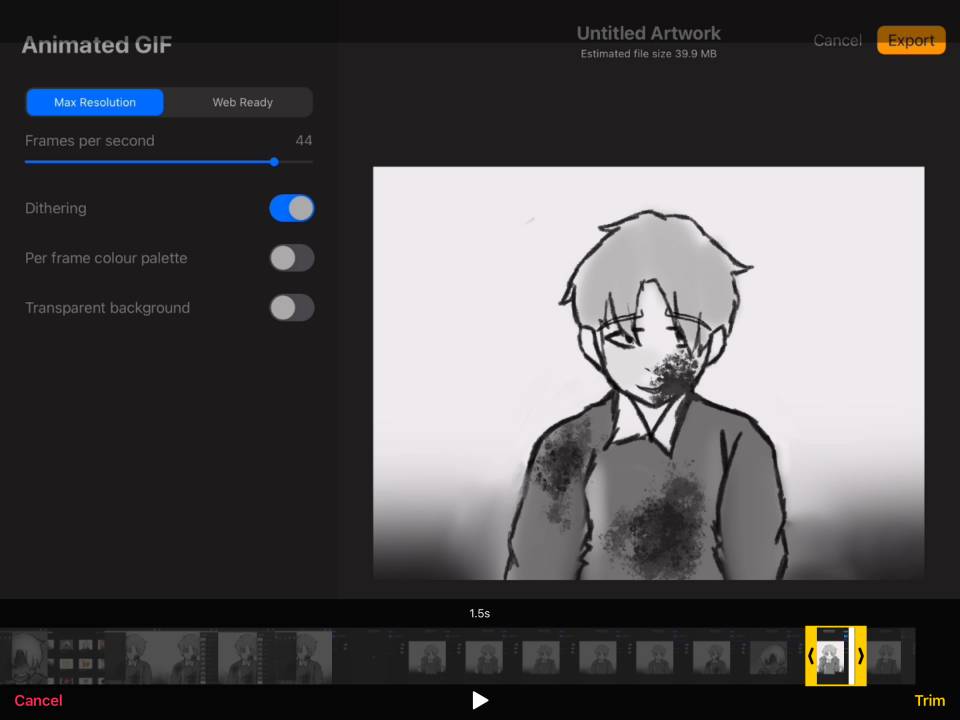Click the left trim handle chevron

click(x=811, y=656)
